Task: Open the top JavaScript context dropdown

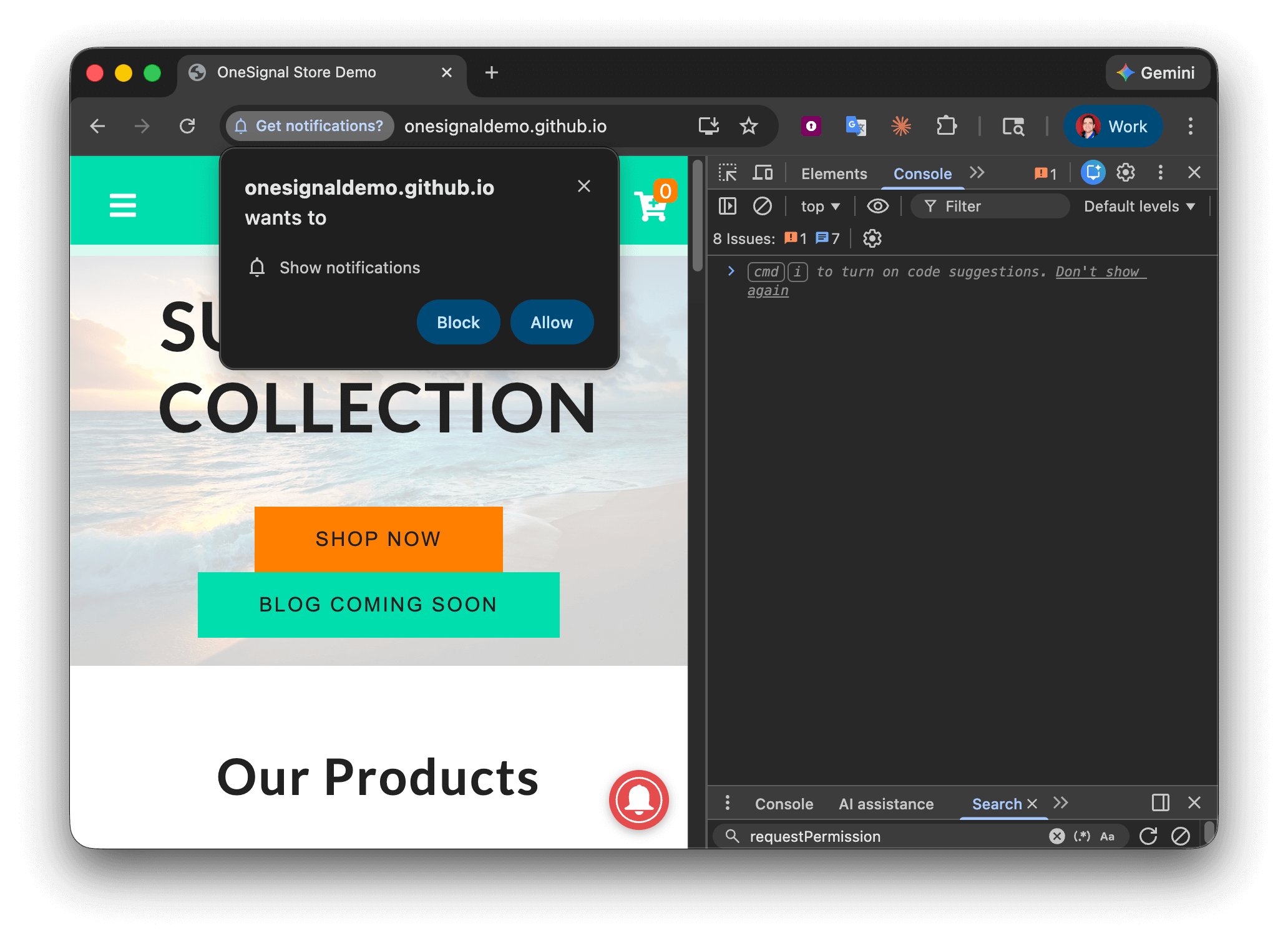Action: pos(820,207)
